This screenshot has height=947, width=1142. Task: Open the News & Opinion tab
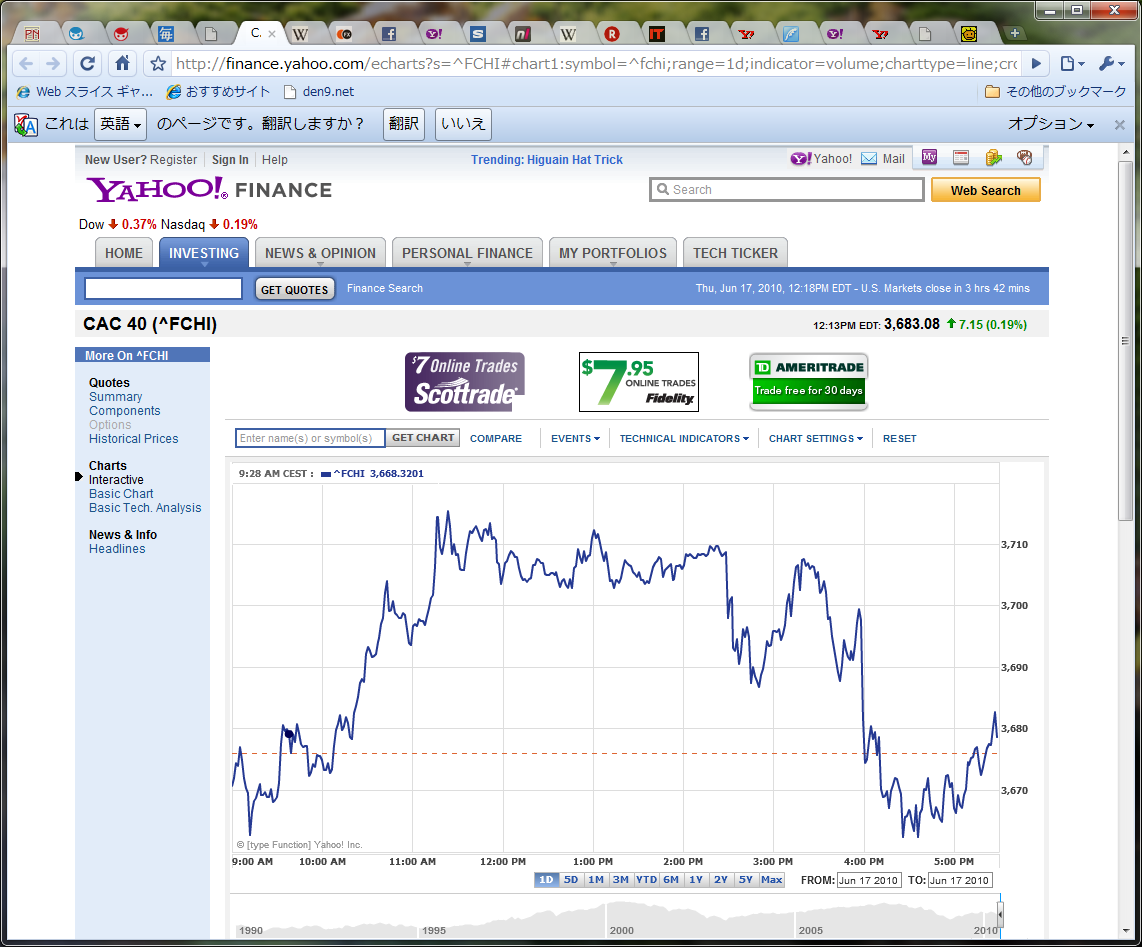tap(320, 253)
